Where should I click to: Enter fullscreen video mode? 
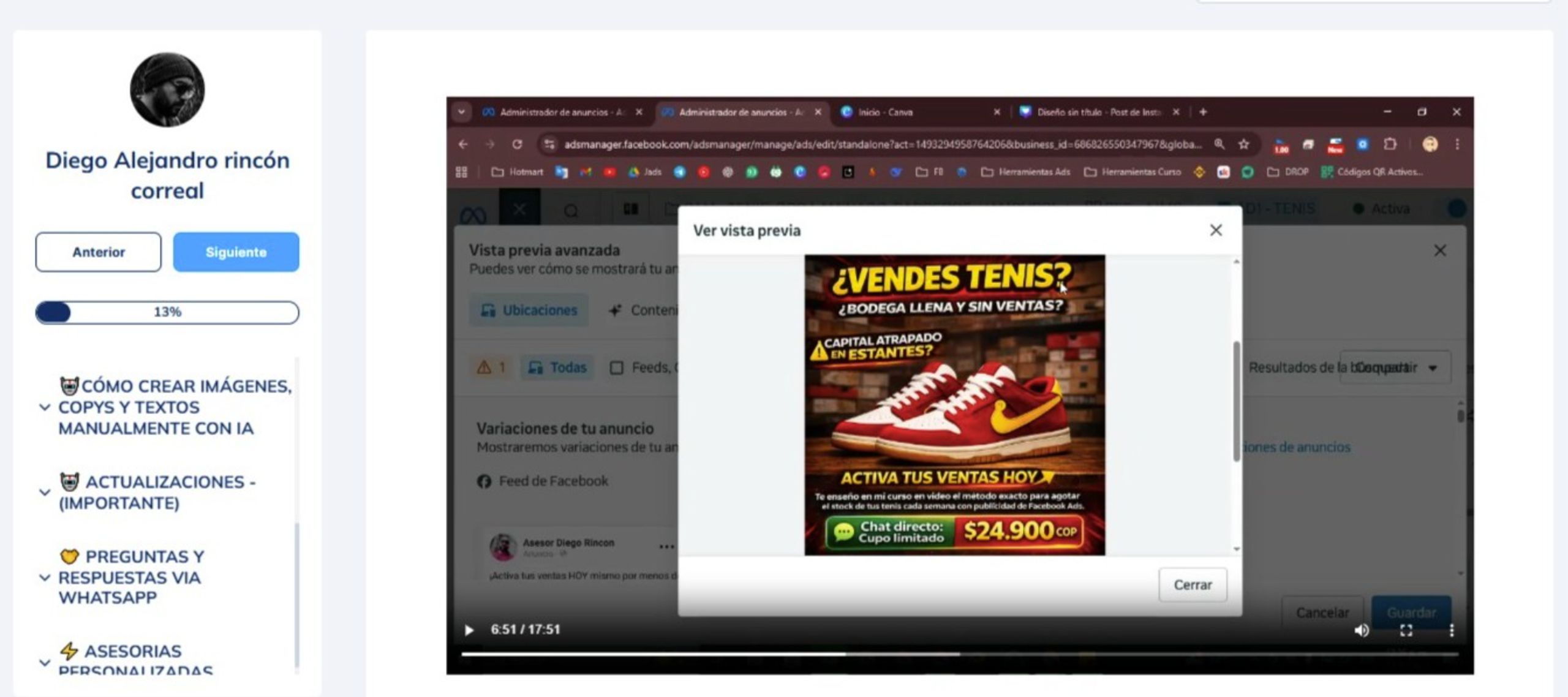(1406, 630)
